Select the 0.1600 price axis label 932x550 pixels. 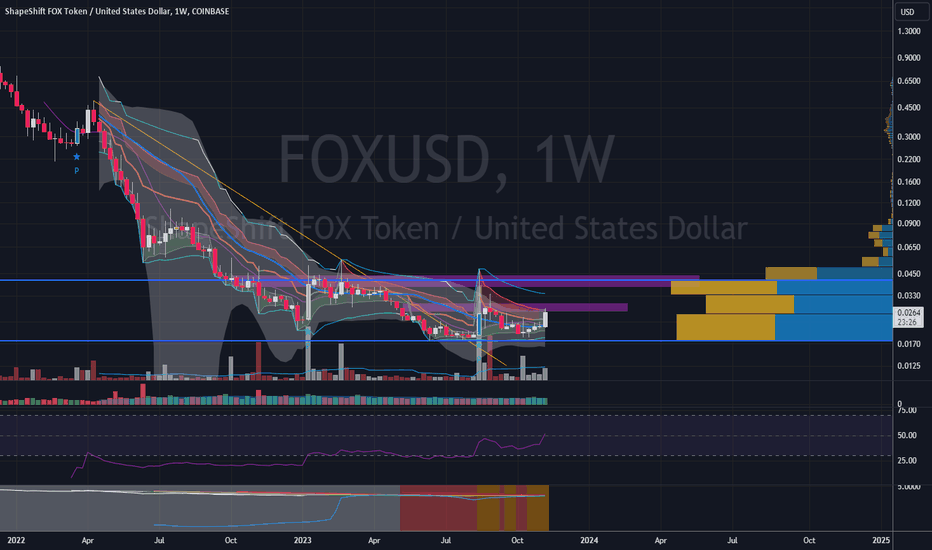pos(909,182)
